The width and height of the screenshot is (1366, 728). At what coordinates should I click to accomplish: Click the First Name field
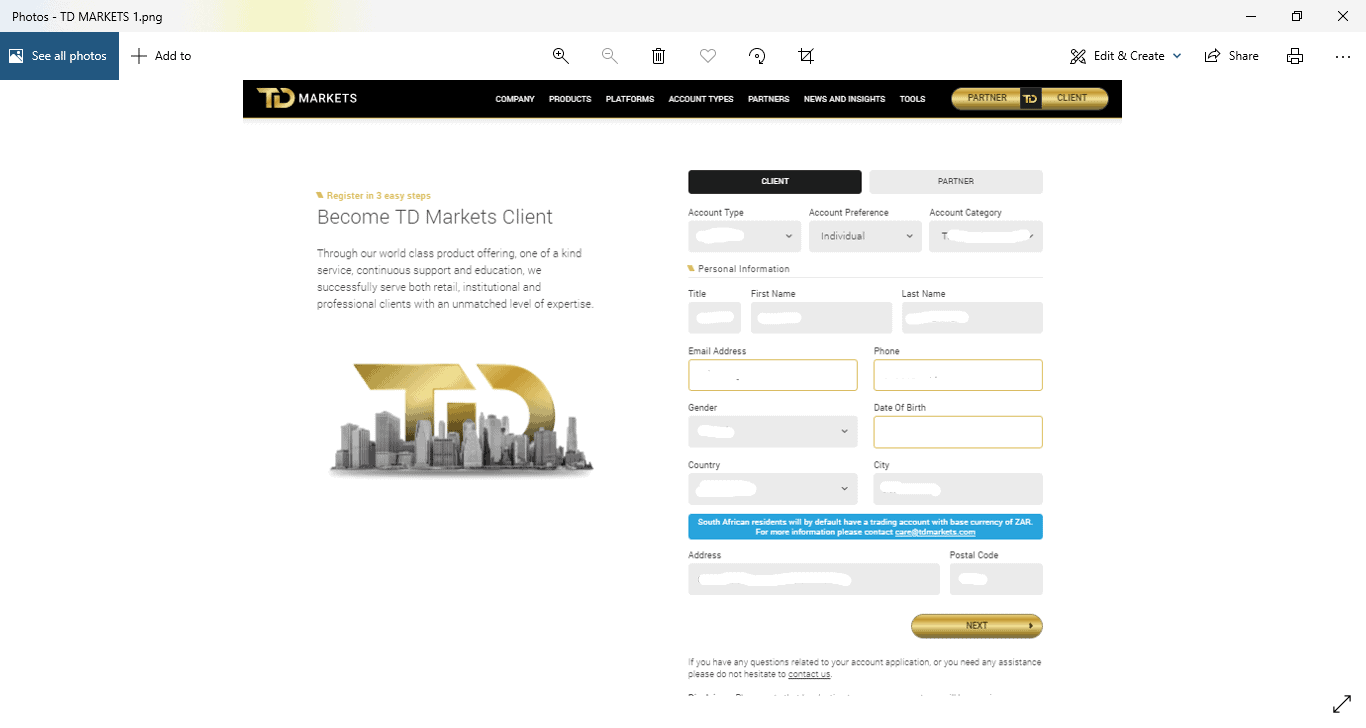tap(821, 318)
